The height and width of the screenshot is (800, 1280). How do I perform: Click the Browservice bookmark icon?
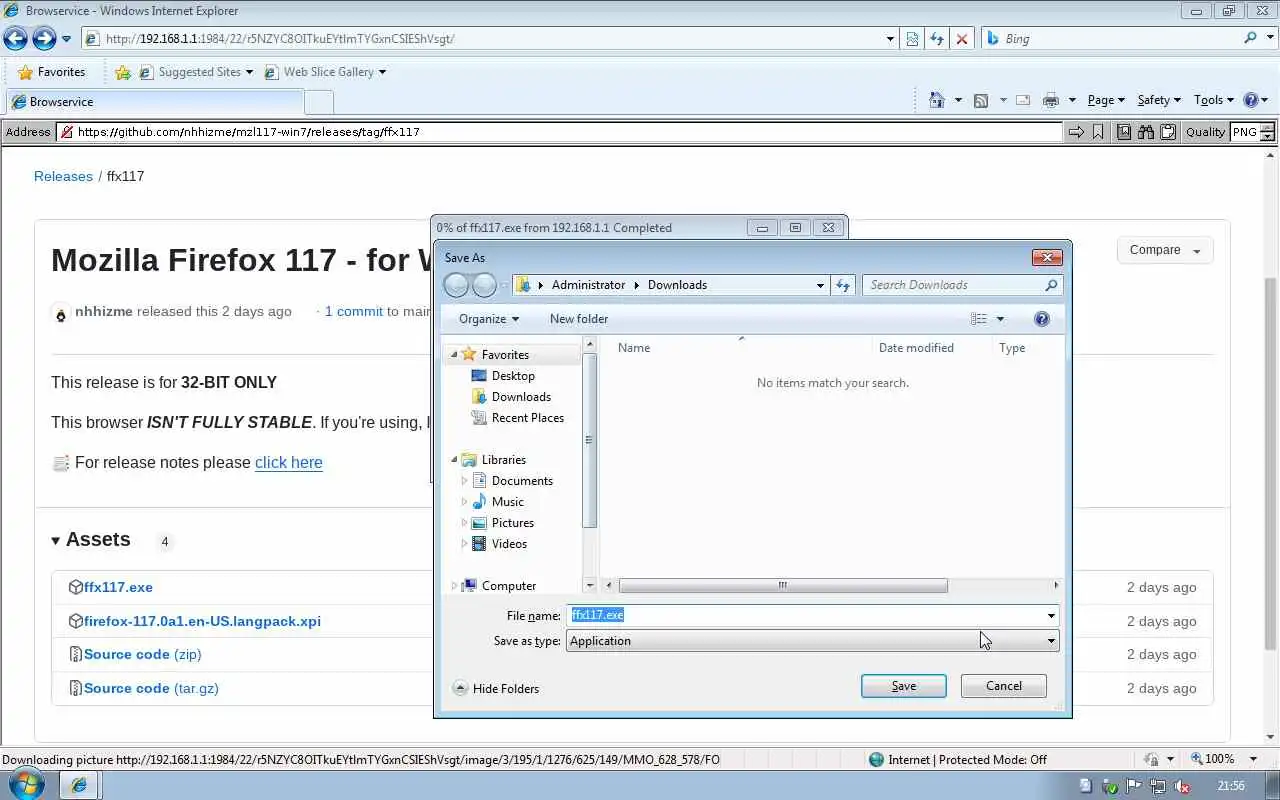1098,132
